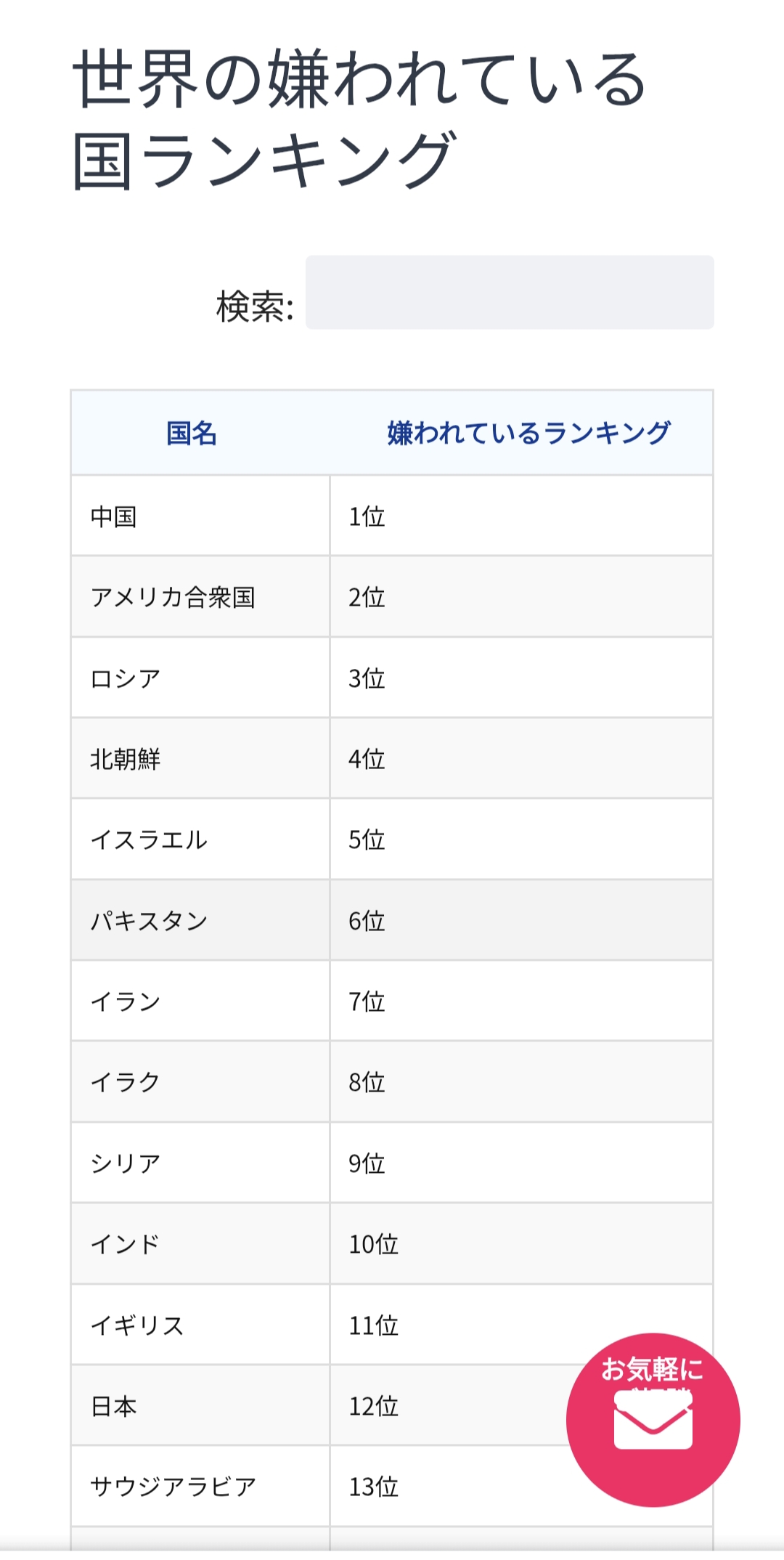This screenshot has width=784, height=1560.
Task: Select the アメリカ合衆国 table cell
Action: click(x=173, y=597)
